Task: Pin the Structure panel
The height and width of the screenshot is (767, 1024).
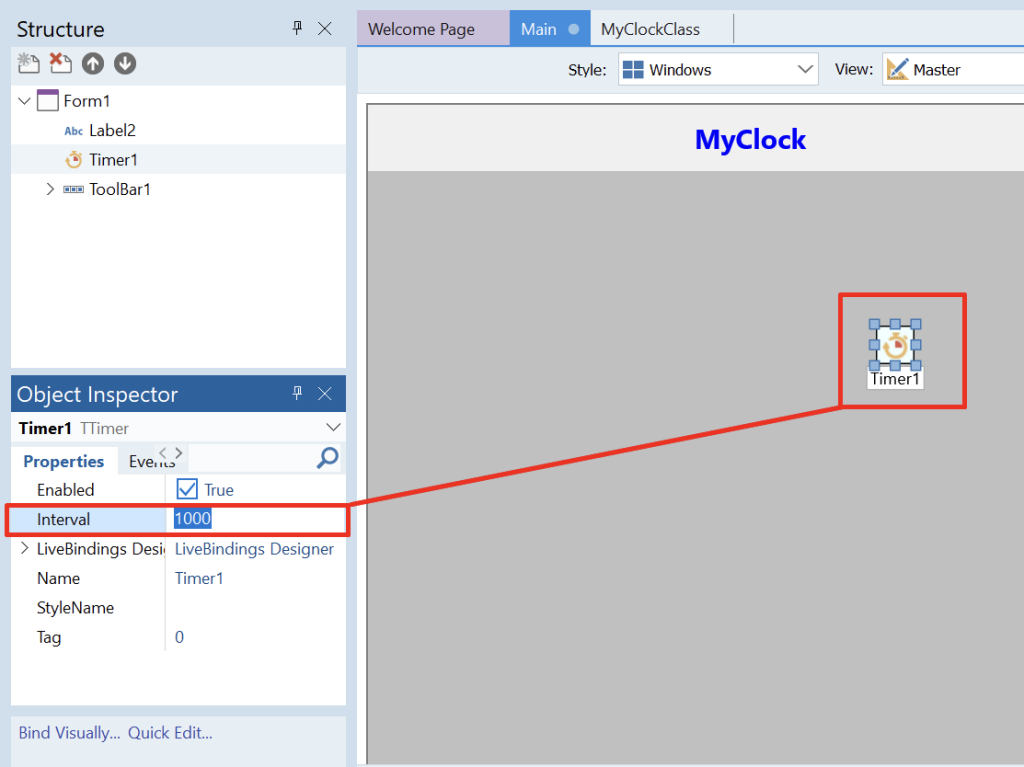Action: (297, 28)
